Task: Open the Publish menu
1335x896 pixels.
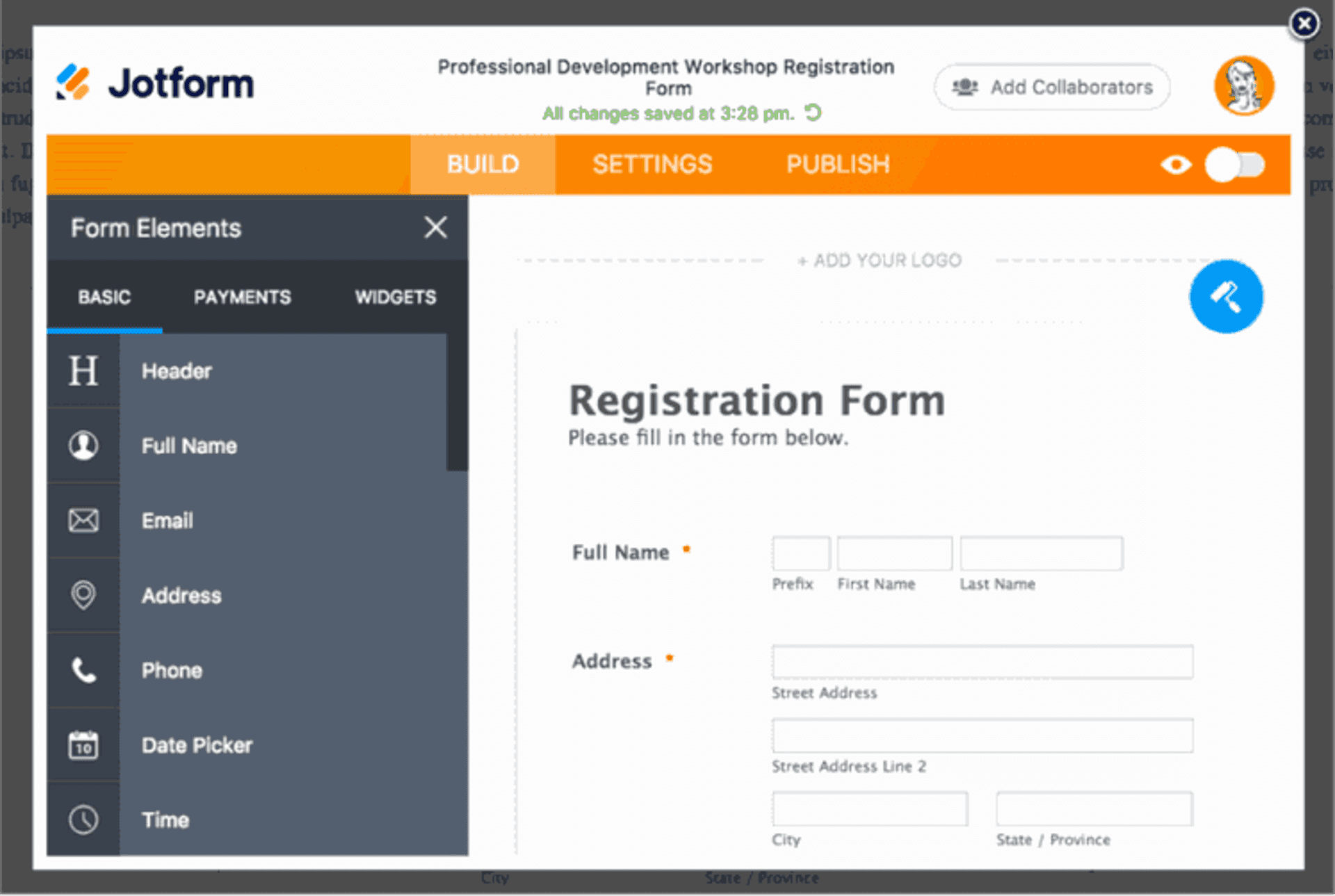Action: pyautogui.click(x=838, y=164)
